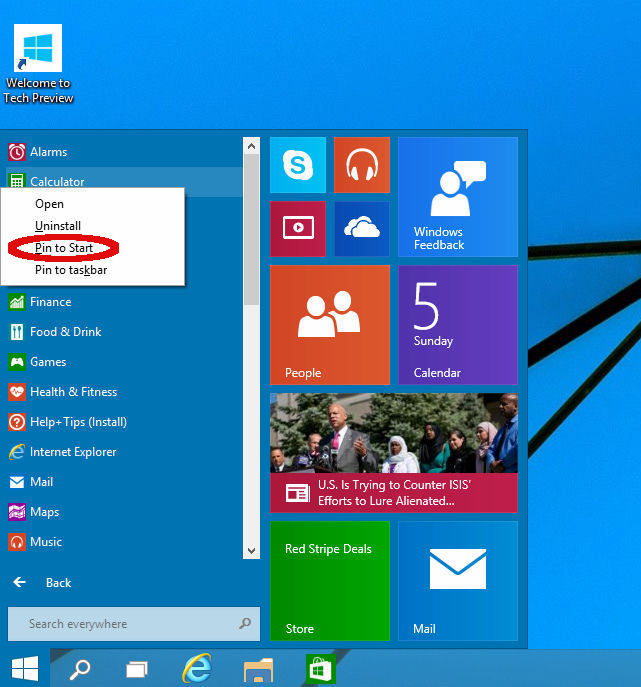The height and width of the screenshot is (687, 641).
Task: Open the OneDrive cloud tile
Action: click(x=361, y=229)
